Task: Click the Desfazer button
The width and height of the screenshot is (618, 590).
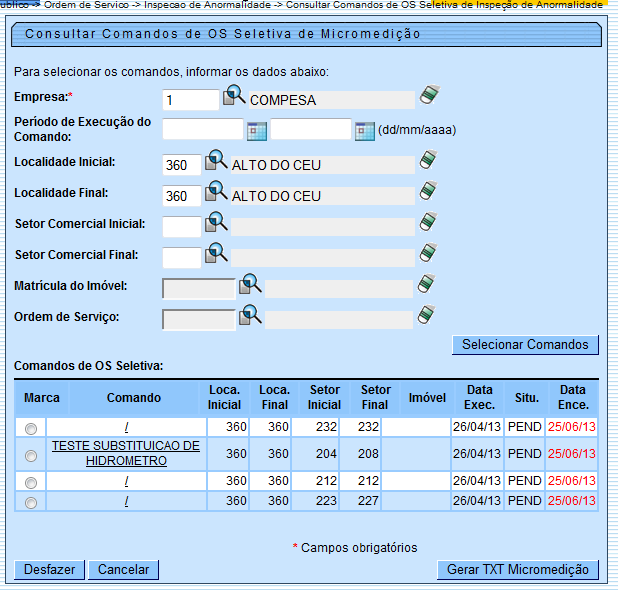Action: pyautogui.click(x=49, y=570)
